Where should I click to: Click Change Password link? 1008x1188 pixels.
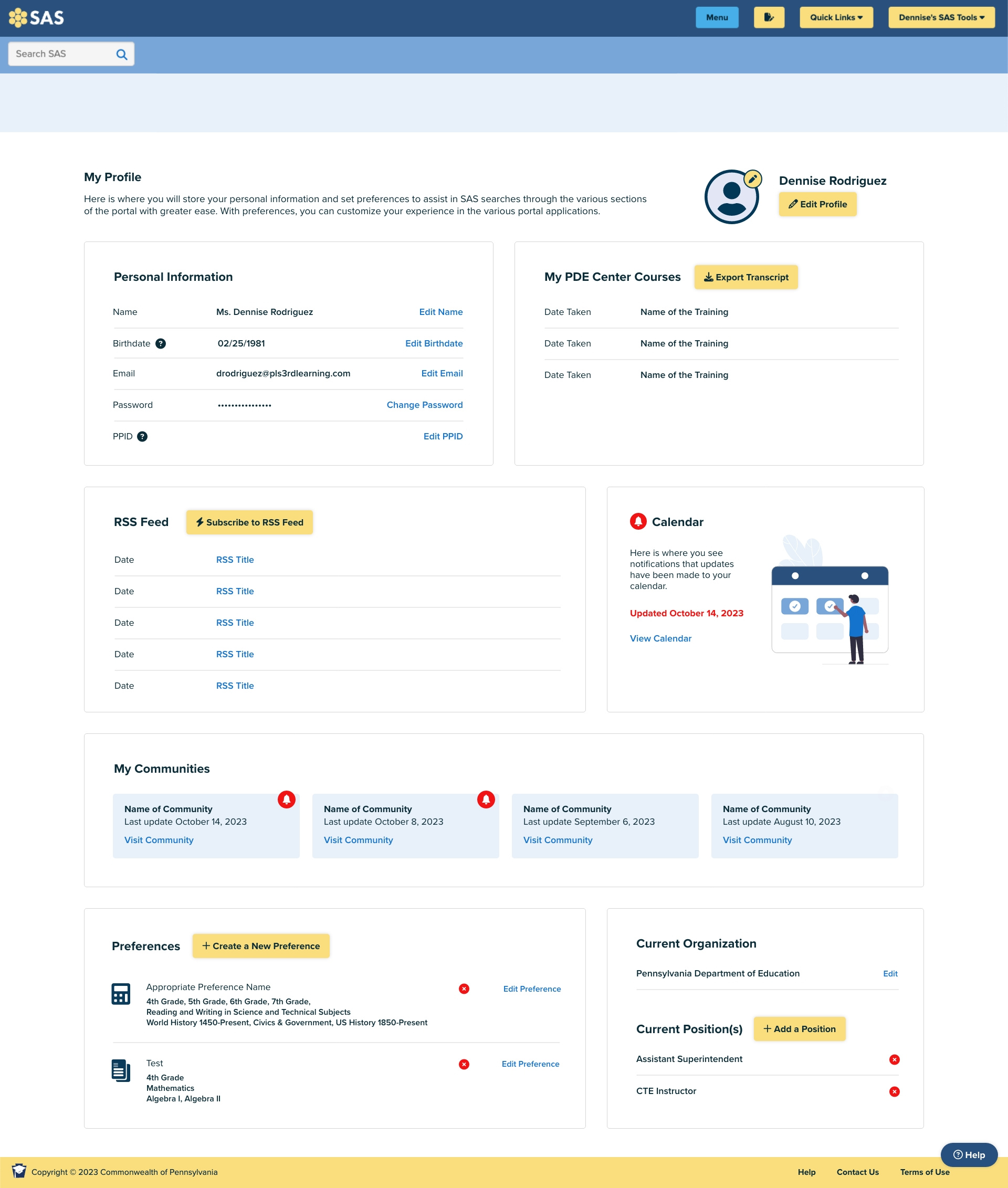pos(424,405)
